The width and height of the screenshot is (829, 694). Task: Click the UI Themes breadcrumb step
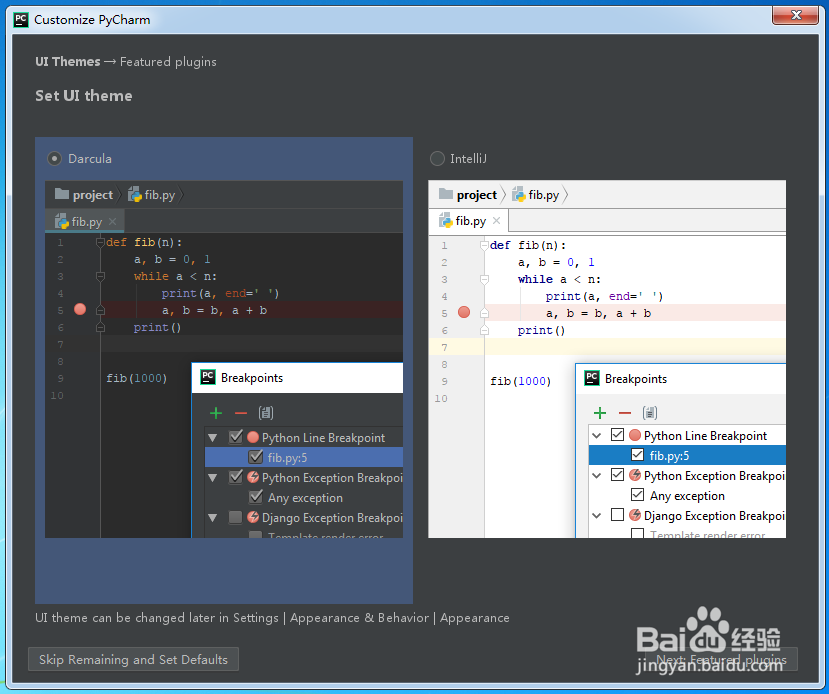pos(68,62)
